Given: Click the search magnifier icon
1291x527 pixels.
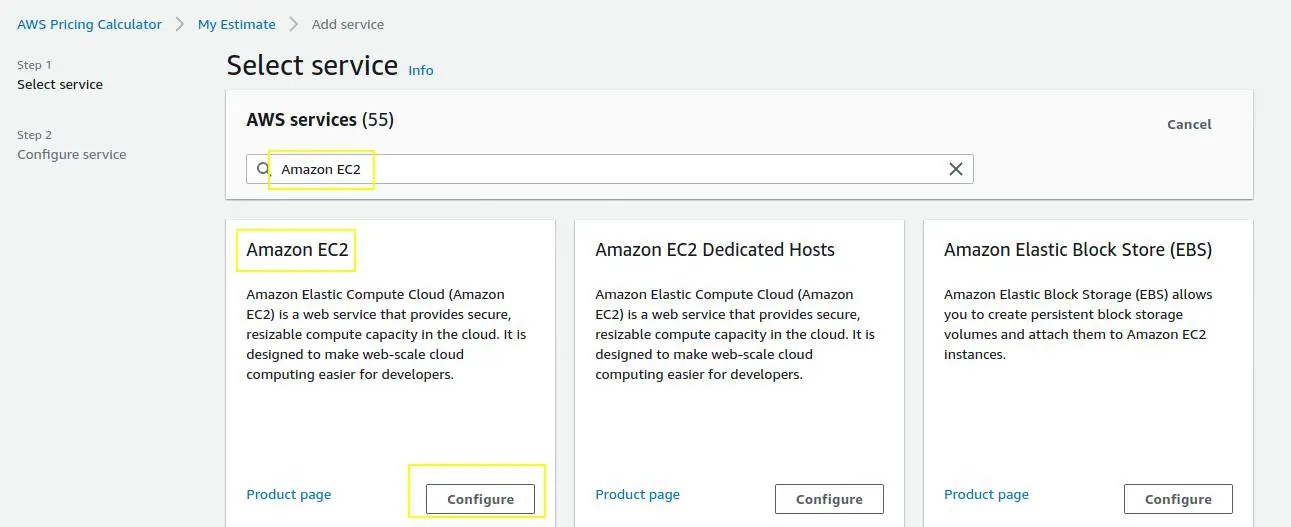Looking at the screenshot, I should 264,169.
